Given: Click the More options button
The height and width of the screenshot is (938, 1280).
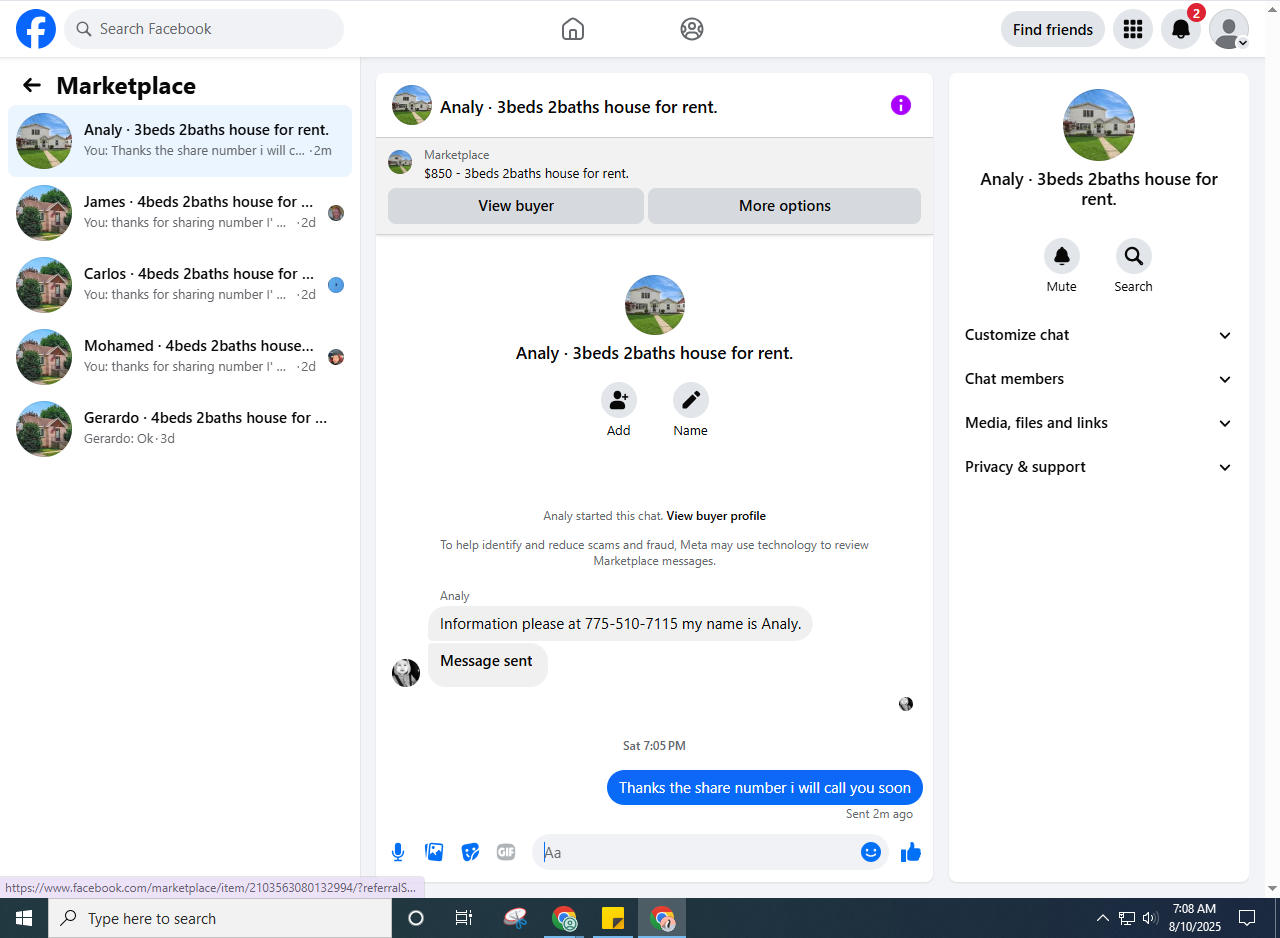Looking at the screenshot, I should (785, 206).
